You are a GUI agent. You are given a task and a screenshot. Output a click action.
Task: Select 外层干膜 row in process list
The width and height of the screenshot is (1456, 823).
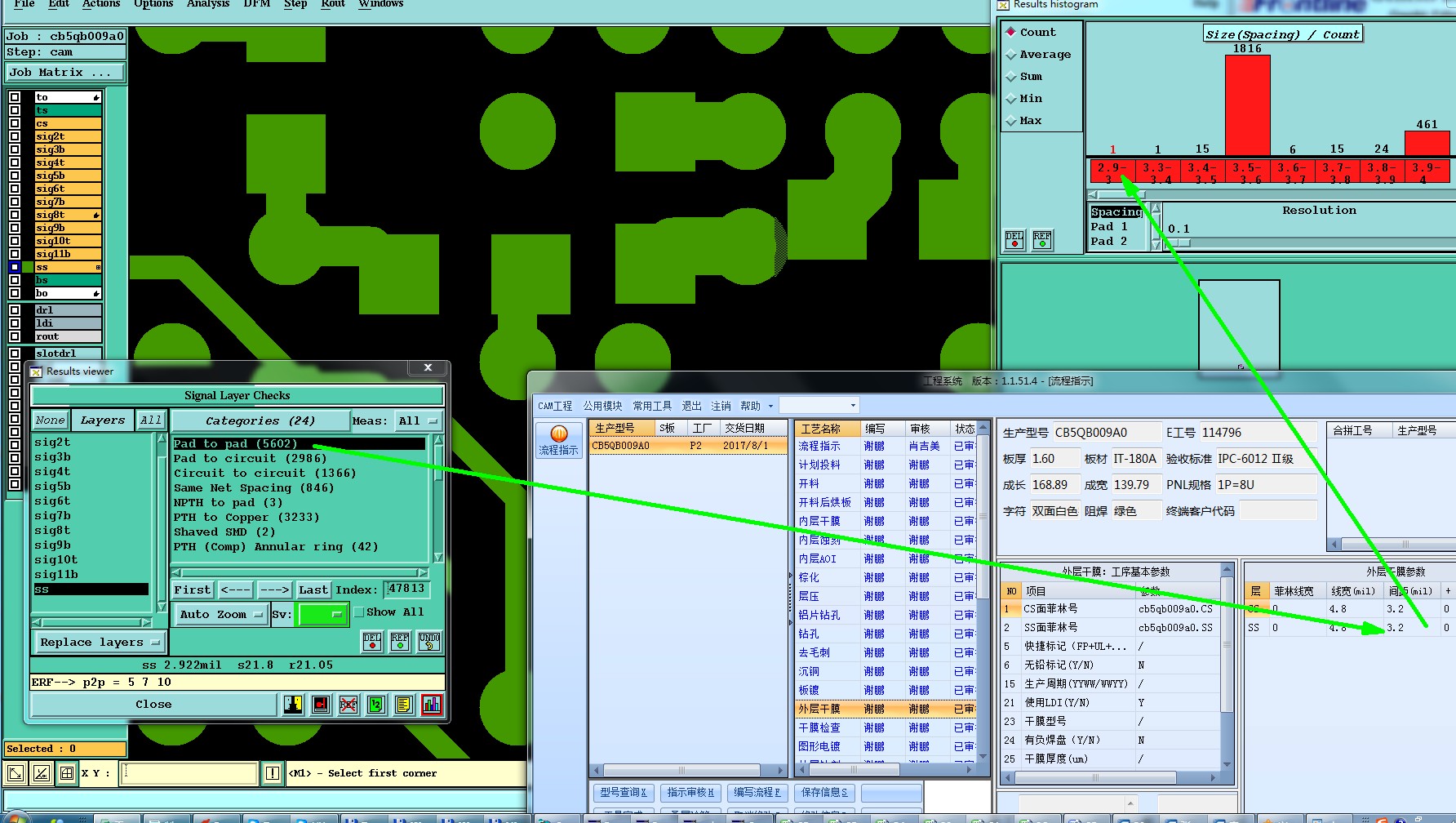pos(886,709)
